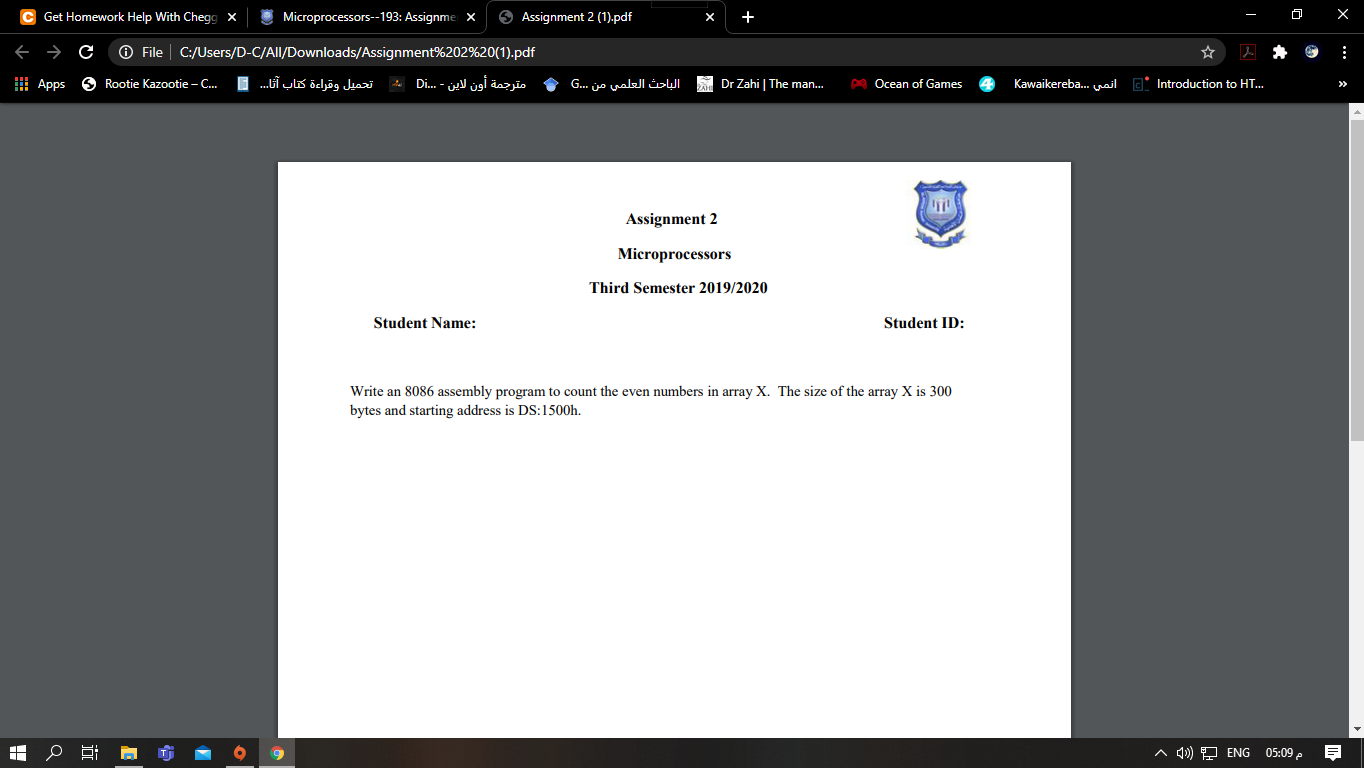Close the Assignment 2 (1).pdf tab
Viewport: 1364px width, 768px height.
click(x=710, y=17)
